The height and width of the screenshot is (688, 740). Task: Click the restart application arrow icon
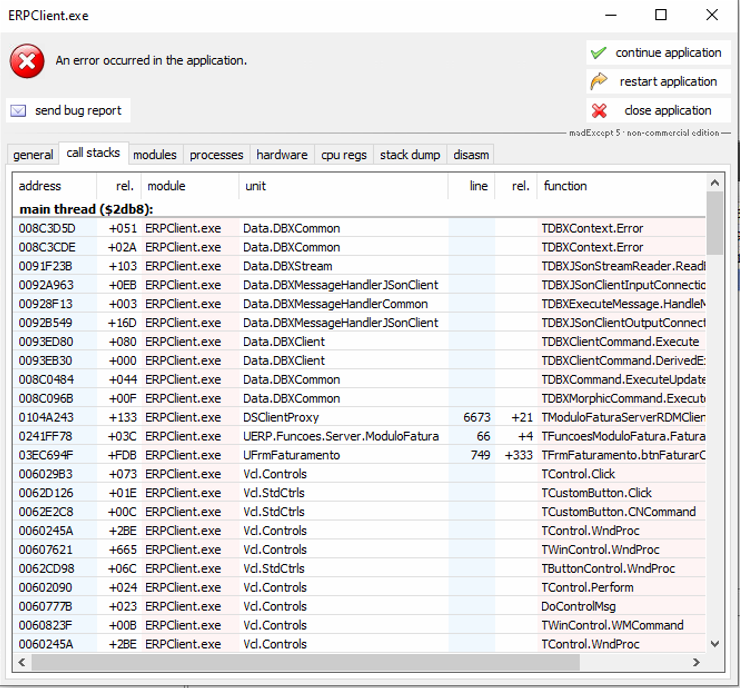point(599,82)
